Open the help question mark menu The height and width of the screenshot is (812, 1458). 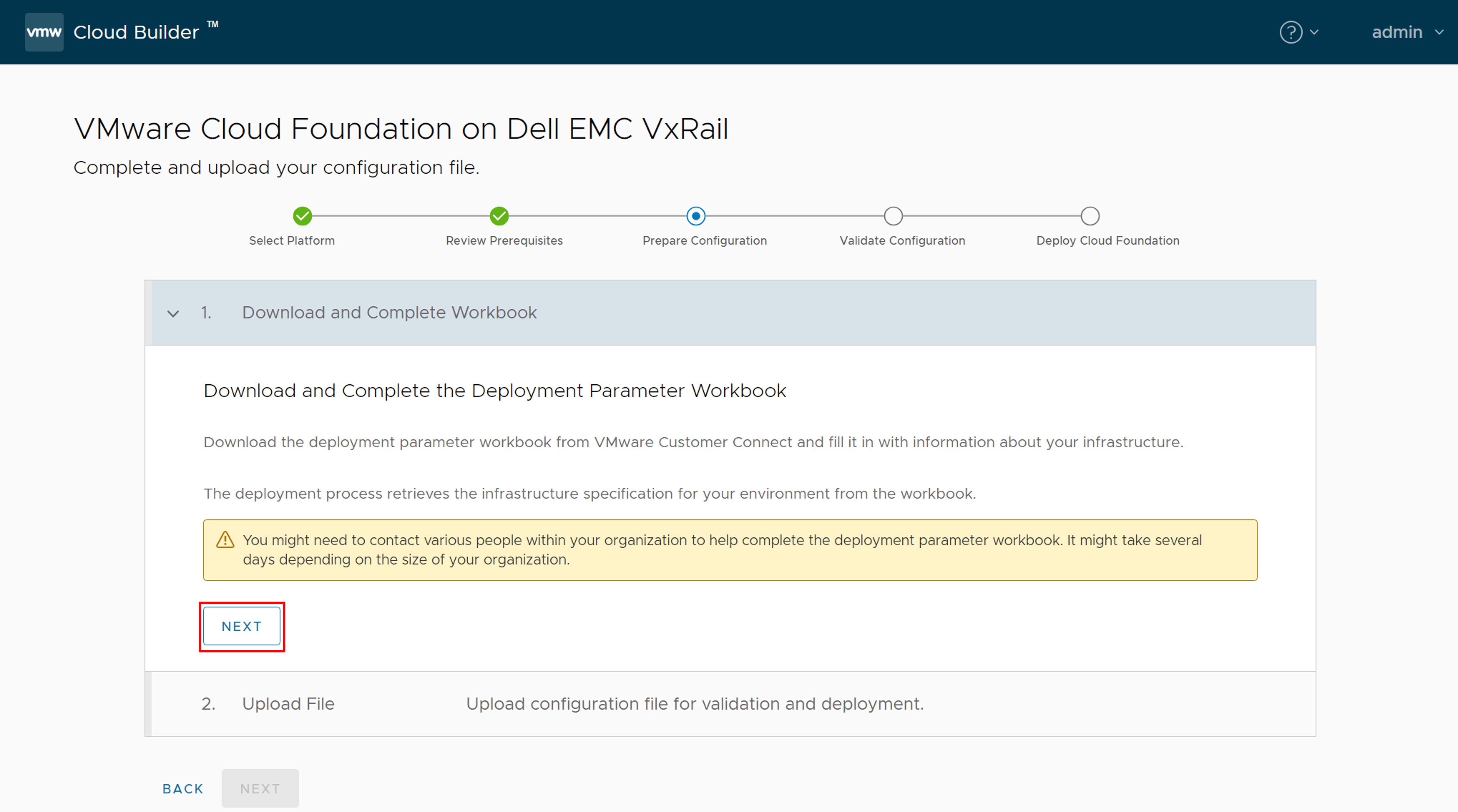pyautogui.click(x=1291, y=32)
